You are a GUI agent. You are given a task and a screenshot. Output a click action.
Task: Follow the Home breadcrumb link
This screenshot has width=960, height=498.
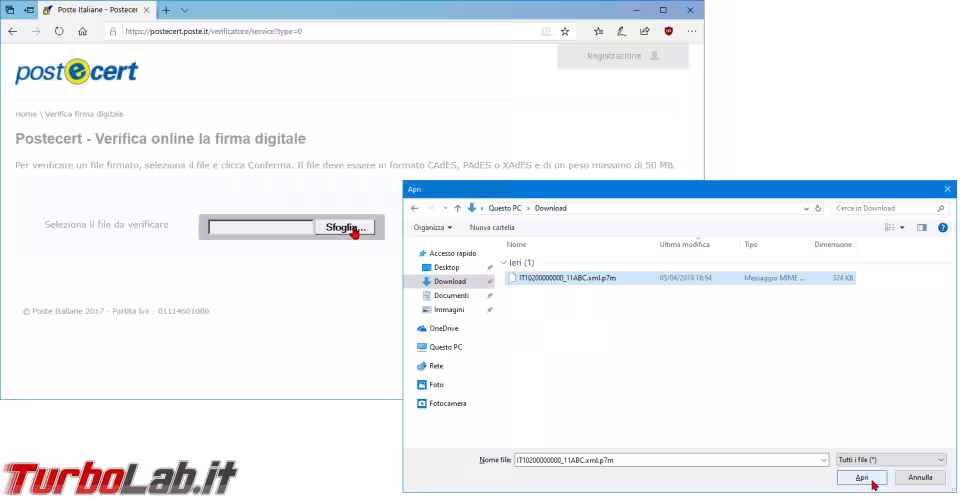26,114
